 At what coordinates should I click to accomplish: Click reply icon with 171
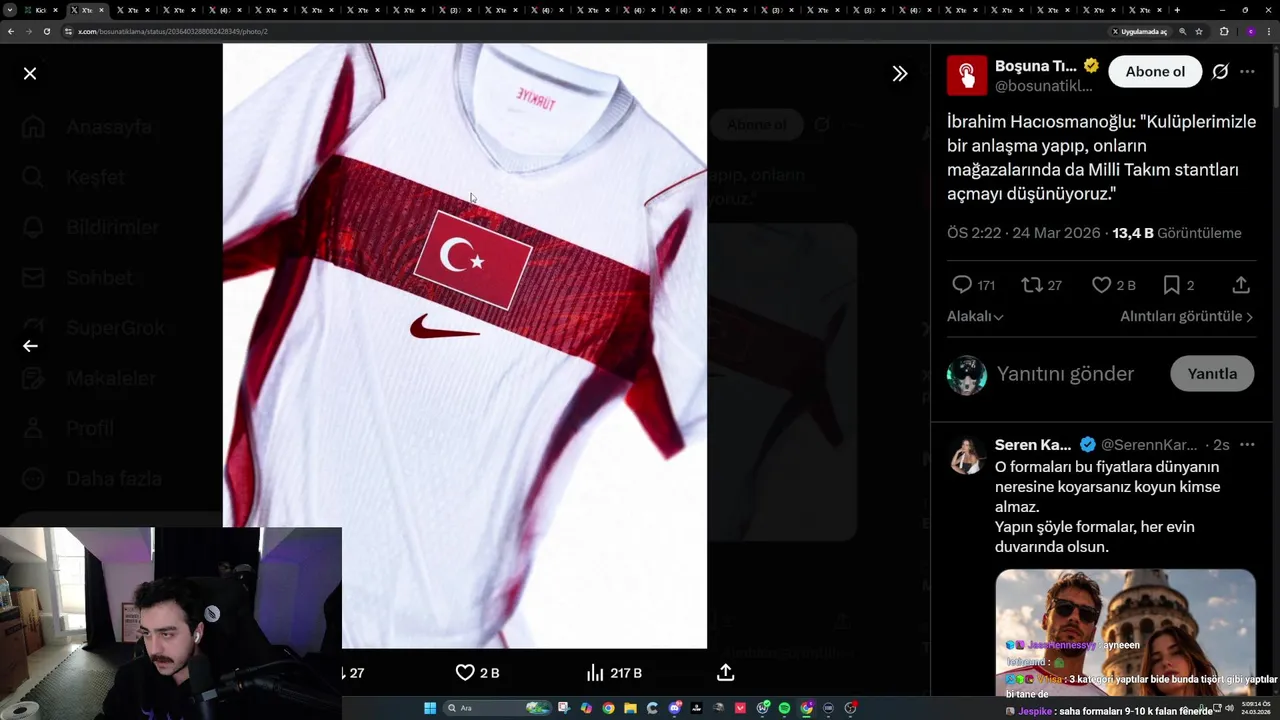click(961, 285)
